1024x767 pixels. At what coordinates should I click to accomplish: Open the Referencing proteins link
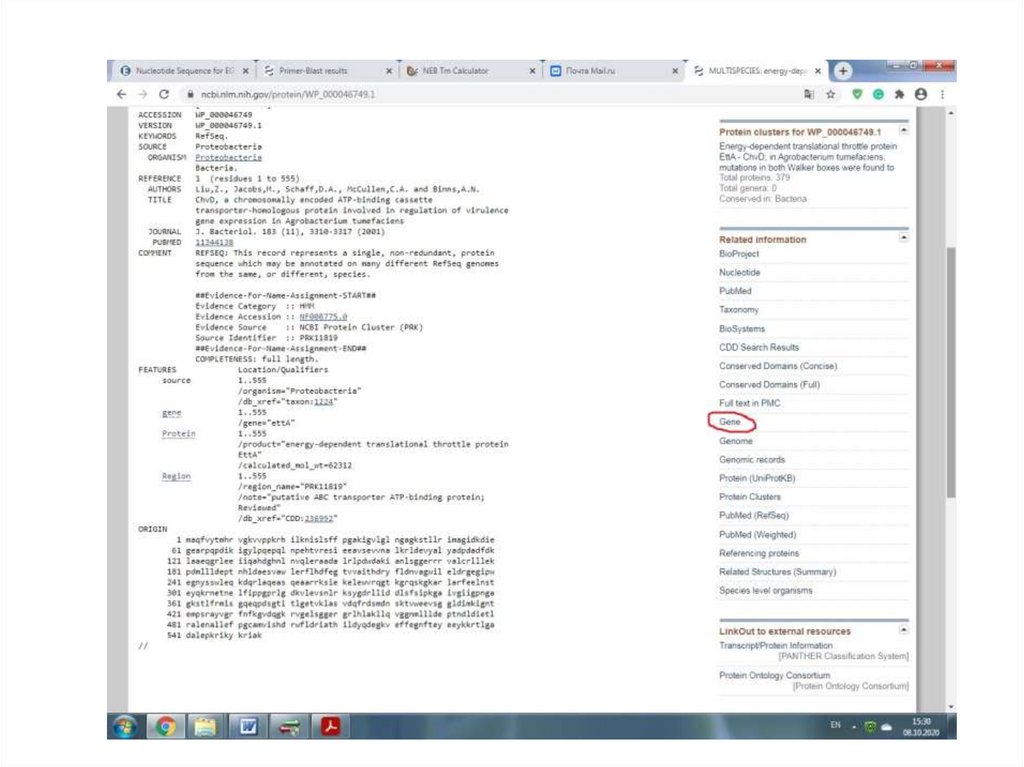click(x=759, y=553)
